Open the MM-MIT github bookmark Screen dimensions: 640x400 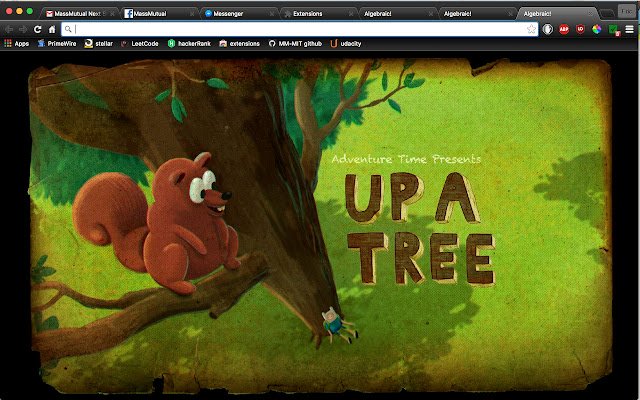295,44
